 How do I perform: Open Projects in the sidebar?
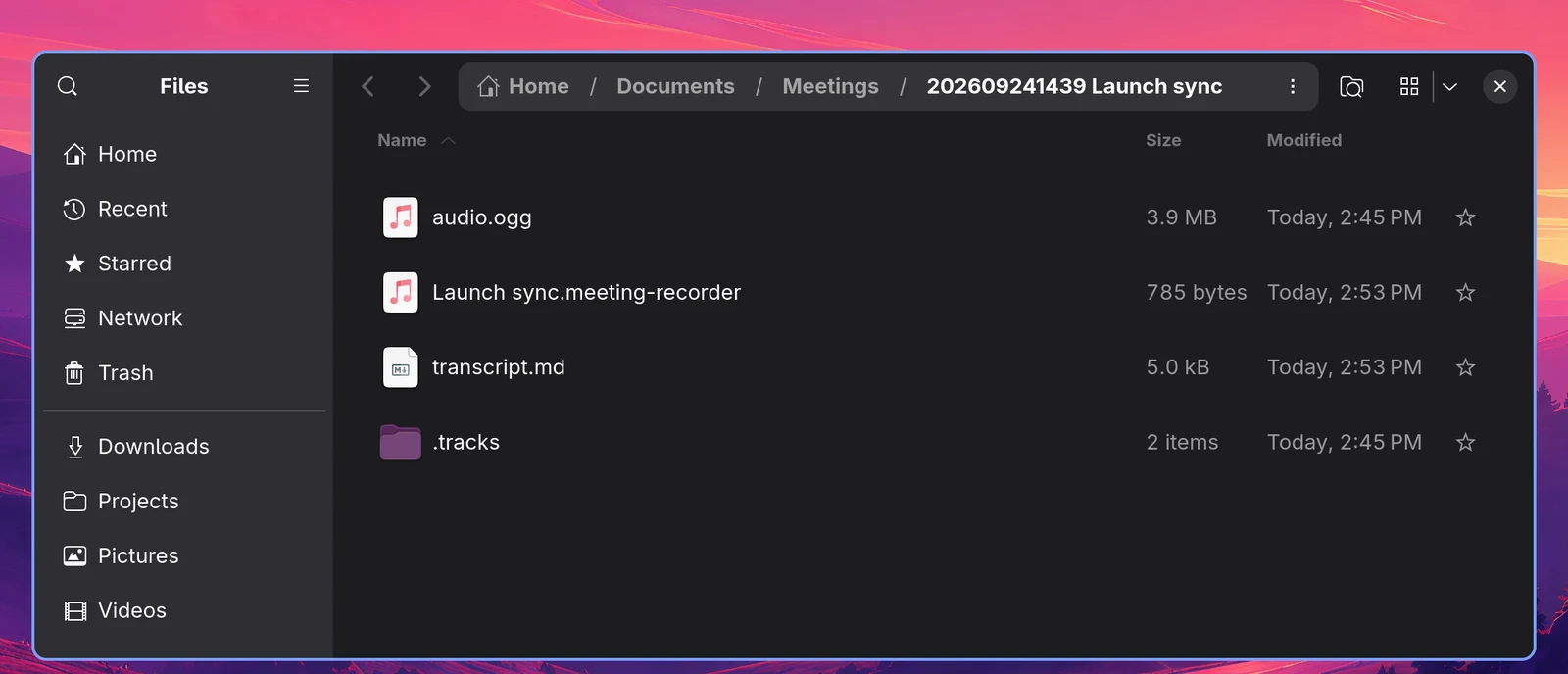(184, 501)
